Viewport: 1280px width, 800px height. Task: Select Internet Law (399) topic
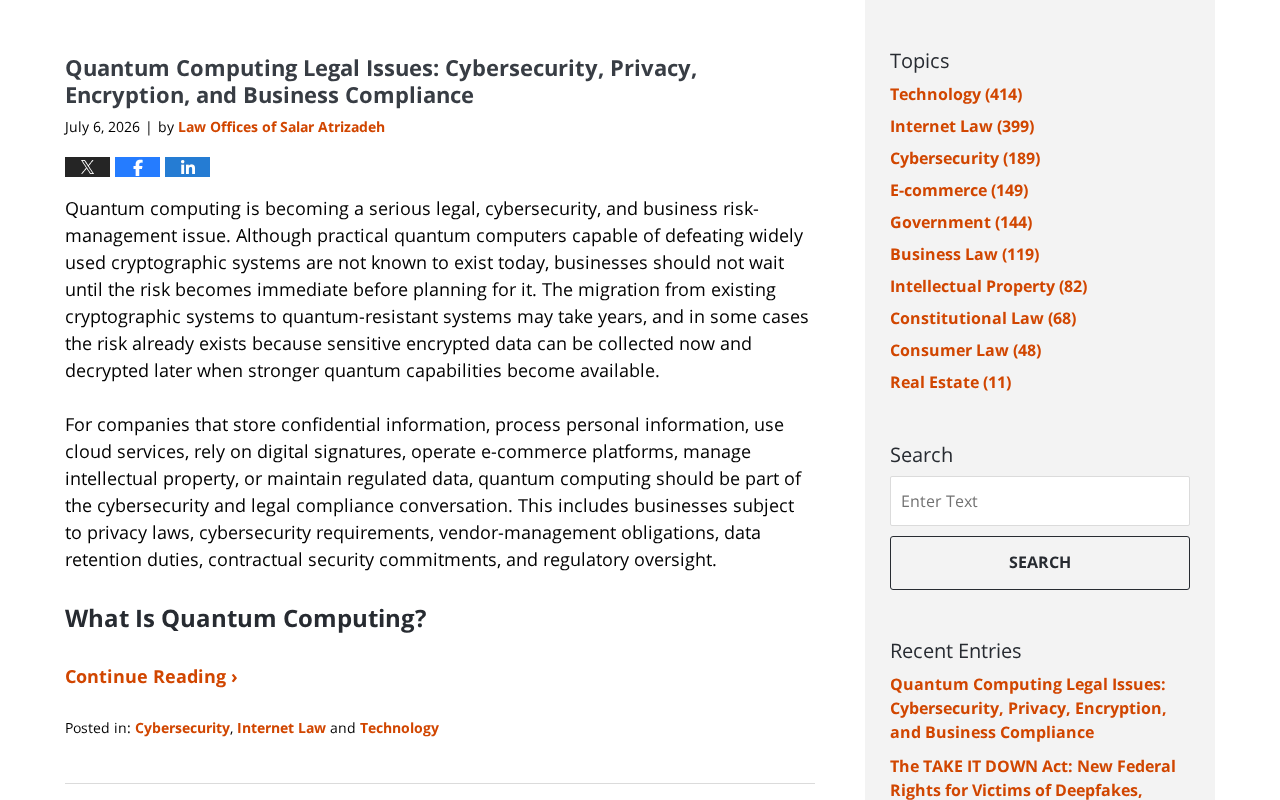pos(962,126)
